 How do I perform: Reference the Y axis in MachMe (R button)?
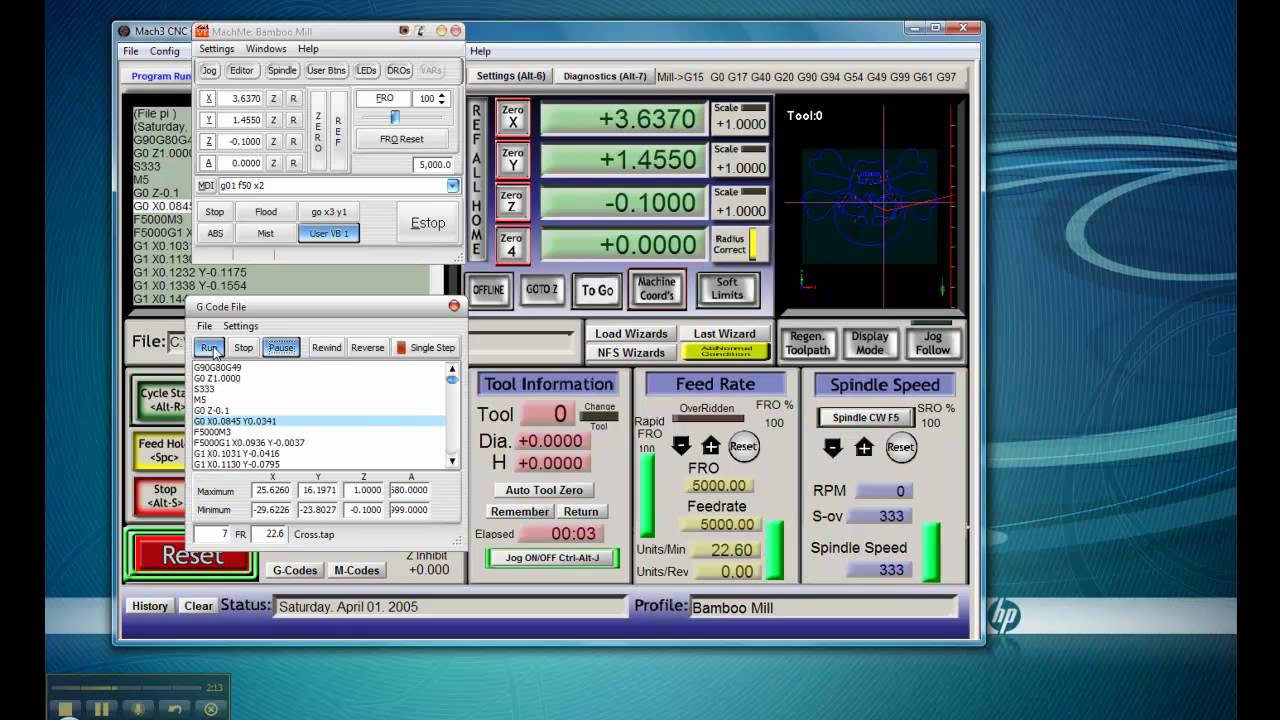pos(293,120)
